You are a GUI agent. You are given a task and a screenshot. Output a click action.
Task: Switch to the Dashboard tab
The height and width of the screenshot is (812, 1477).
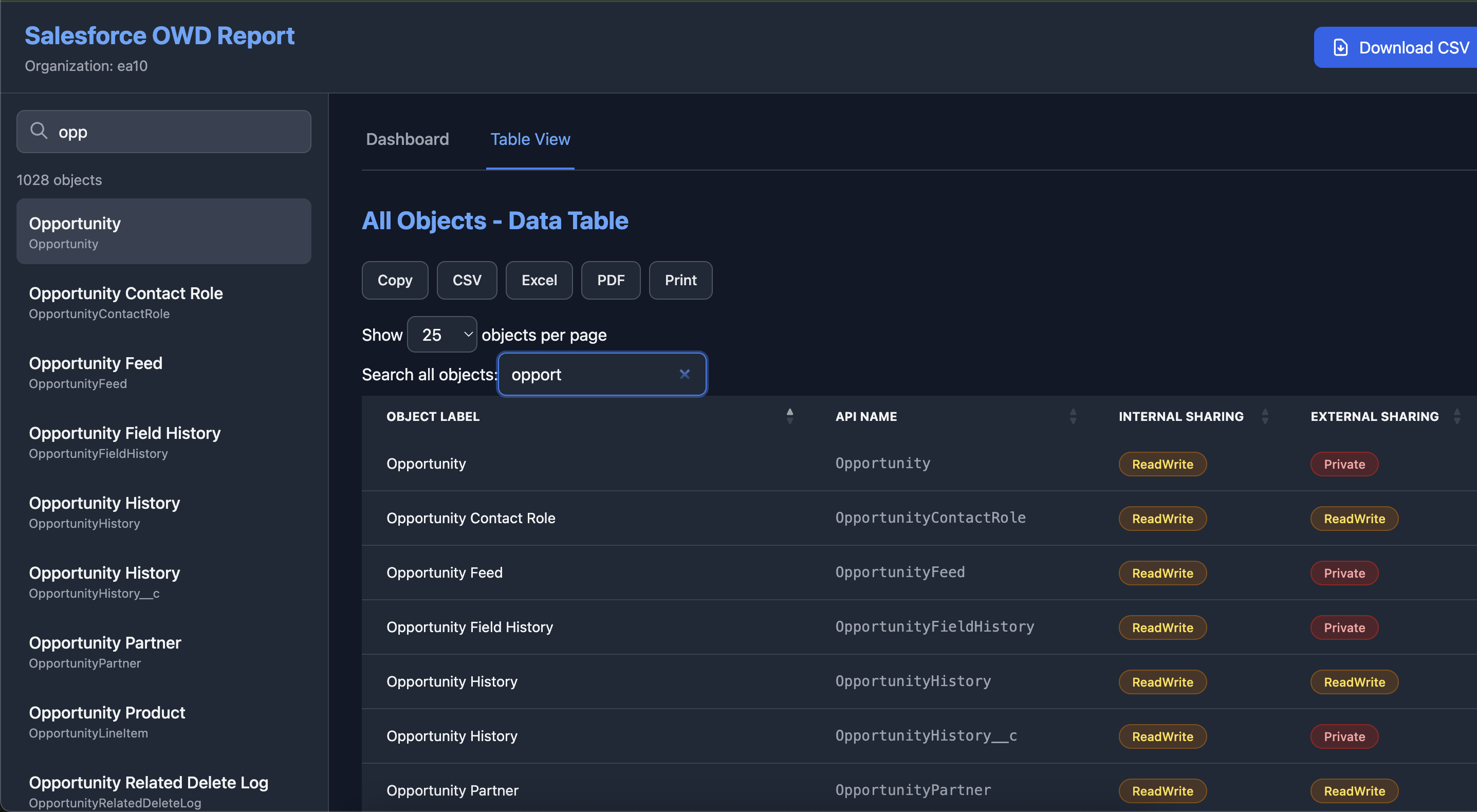pos(407,139)
